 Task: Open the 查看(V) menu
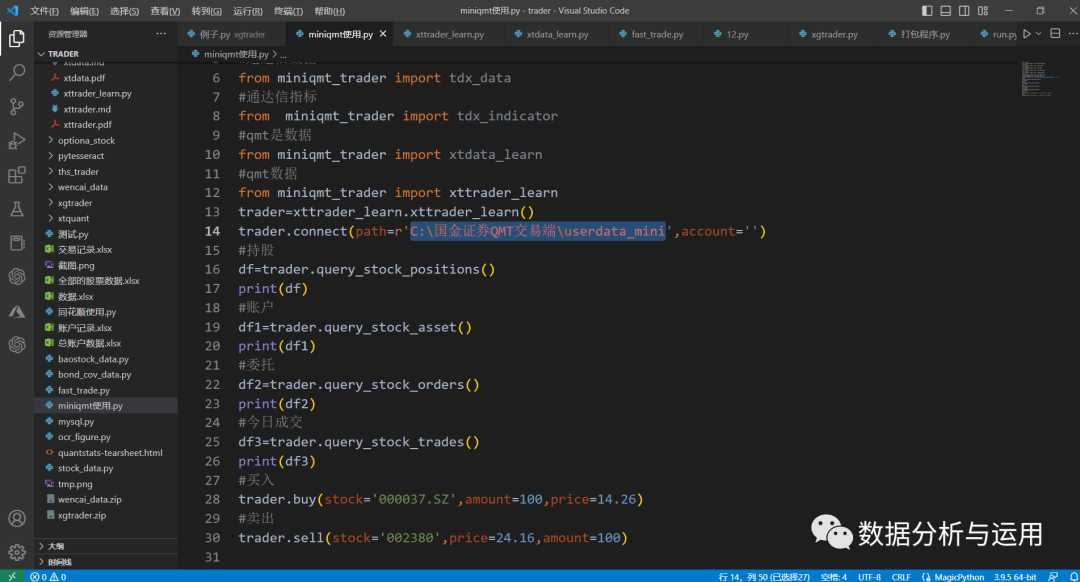click(165, 11)
